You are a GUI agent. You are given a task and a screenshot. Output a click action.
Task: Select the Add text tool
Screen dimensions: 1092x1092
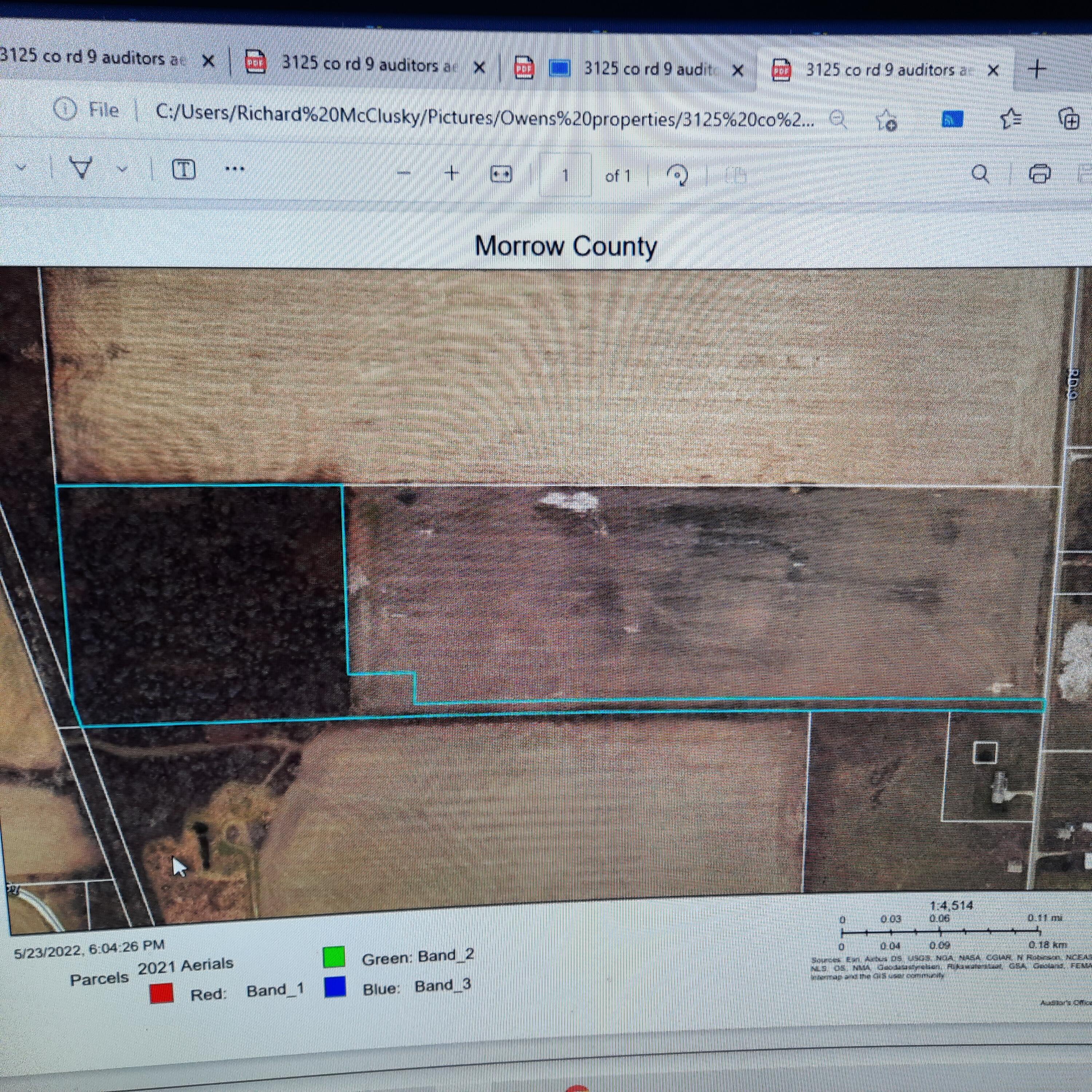(184, 170)
